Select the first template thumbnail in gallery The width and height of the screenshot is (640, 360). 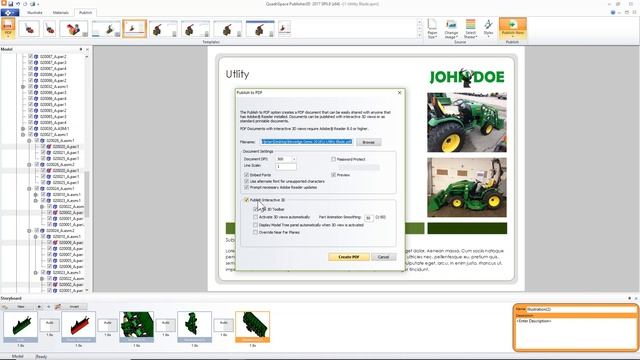point(29,29)
